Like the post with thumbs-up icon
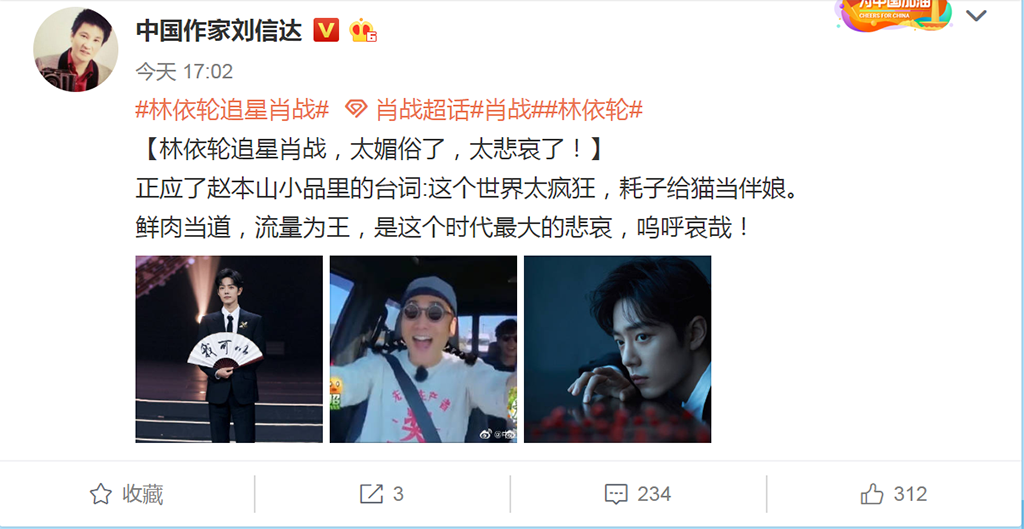Image resolution: width=1024 pixels, height=529 pixels. pyautogui.click(x=872, y=494)
